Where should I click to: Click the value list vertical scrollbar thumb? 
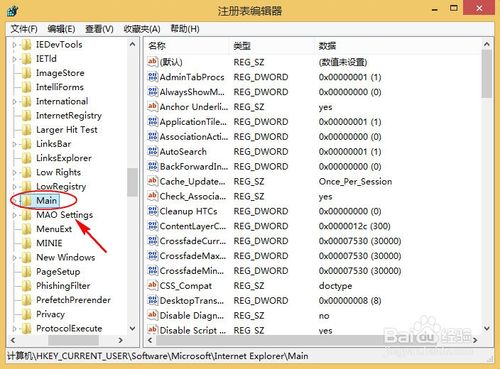click(487, 74)
